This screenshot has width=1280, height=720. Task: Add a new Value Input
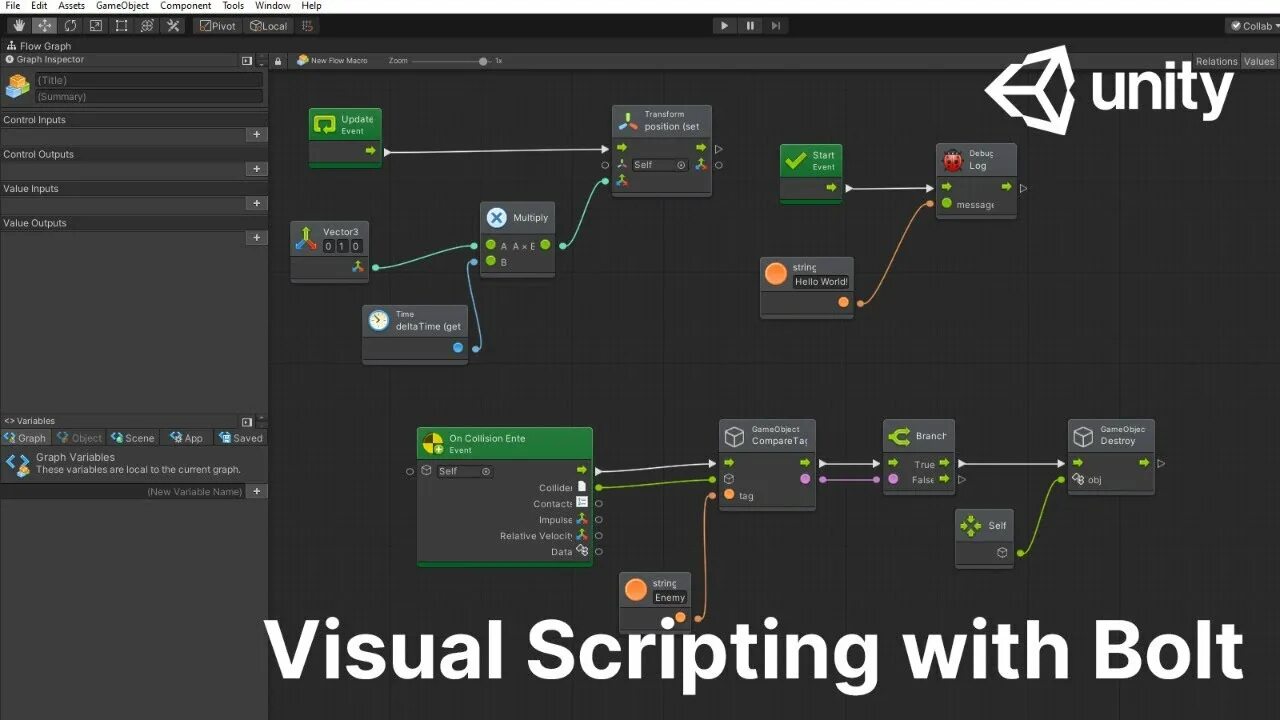point(256,203)
